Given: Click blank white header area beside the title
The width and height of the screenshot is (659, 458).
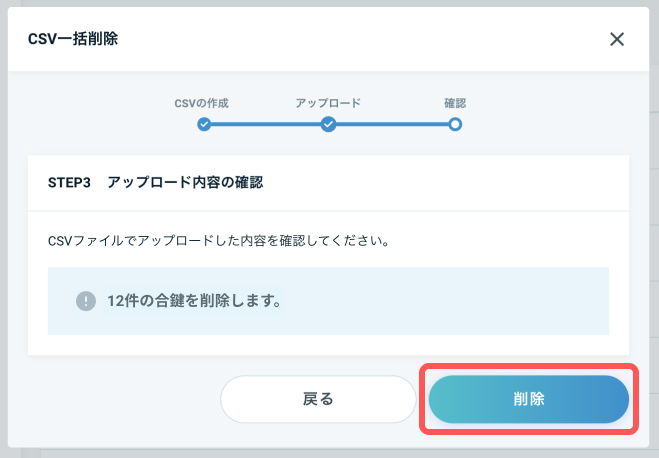Looking at the screenshot, I should 361,39.
